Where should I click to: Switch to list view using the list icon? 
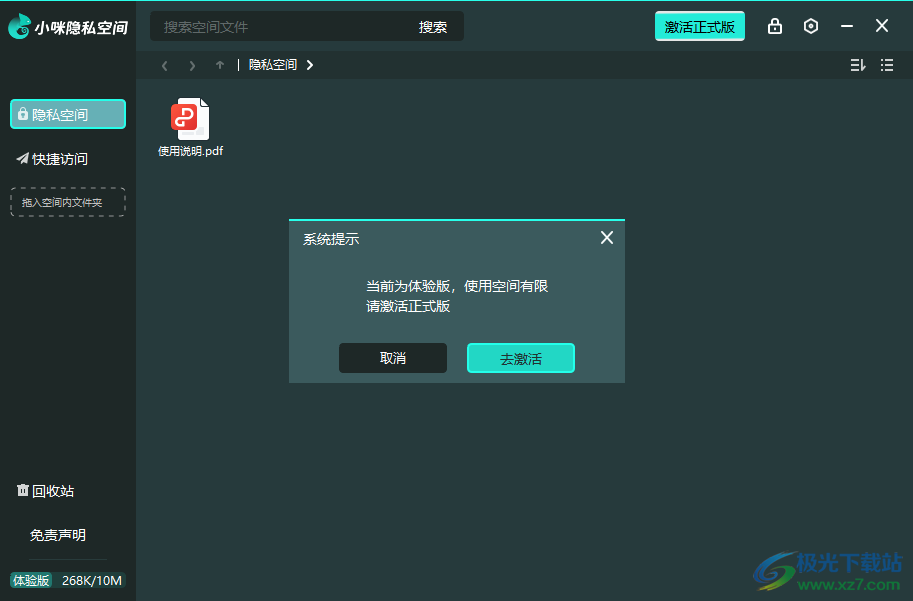pyautogui.click(x=886, y=64)
